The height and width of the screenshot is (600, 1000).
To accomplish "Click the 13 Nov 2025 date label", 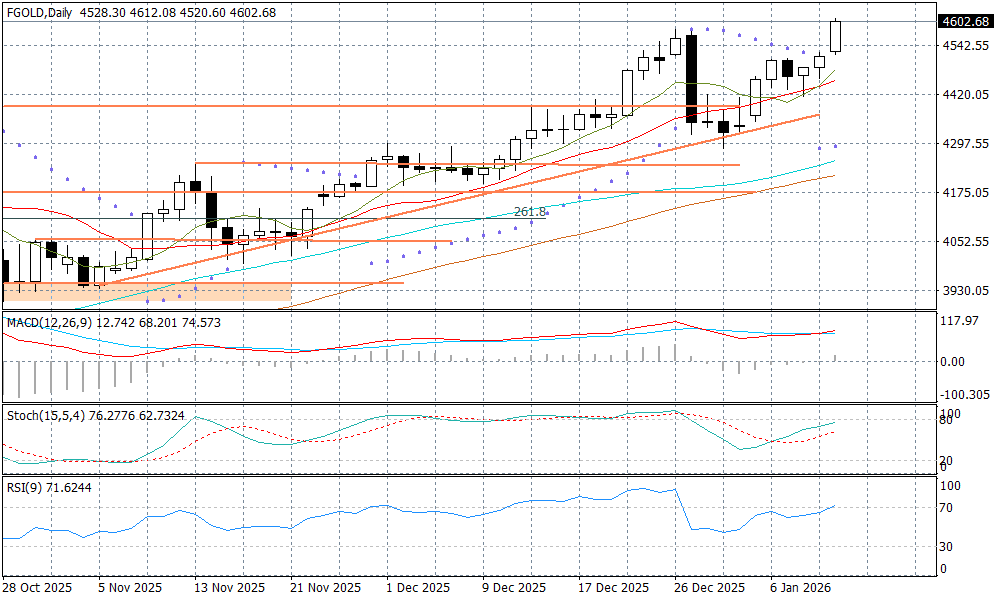I will click(x=228, y=587).
